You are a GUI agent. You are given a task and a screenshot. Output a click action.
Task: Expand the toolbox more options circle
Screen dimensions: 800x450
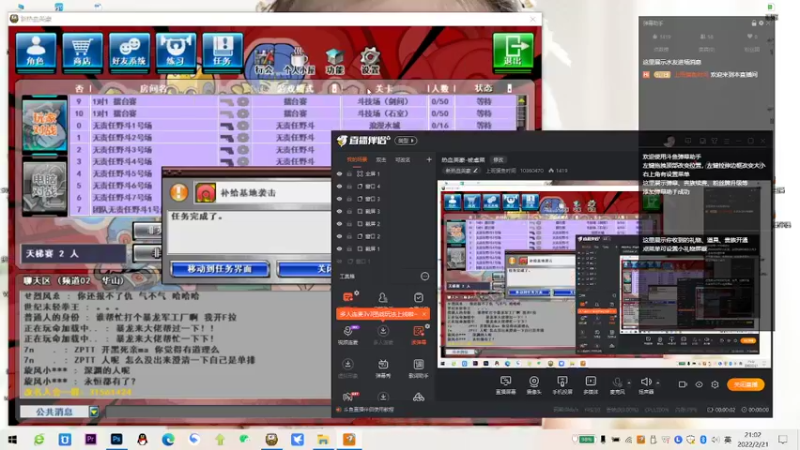pyautogui.click(x=424, y=277)
